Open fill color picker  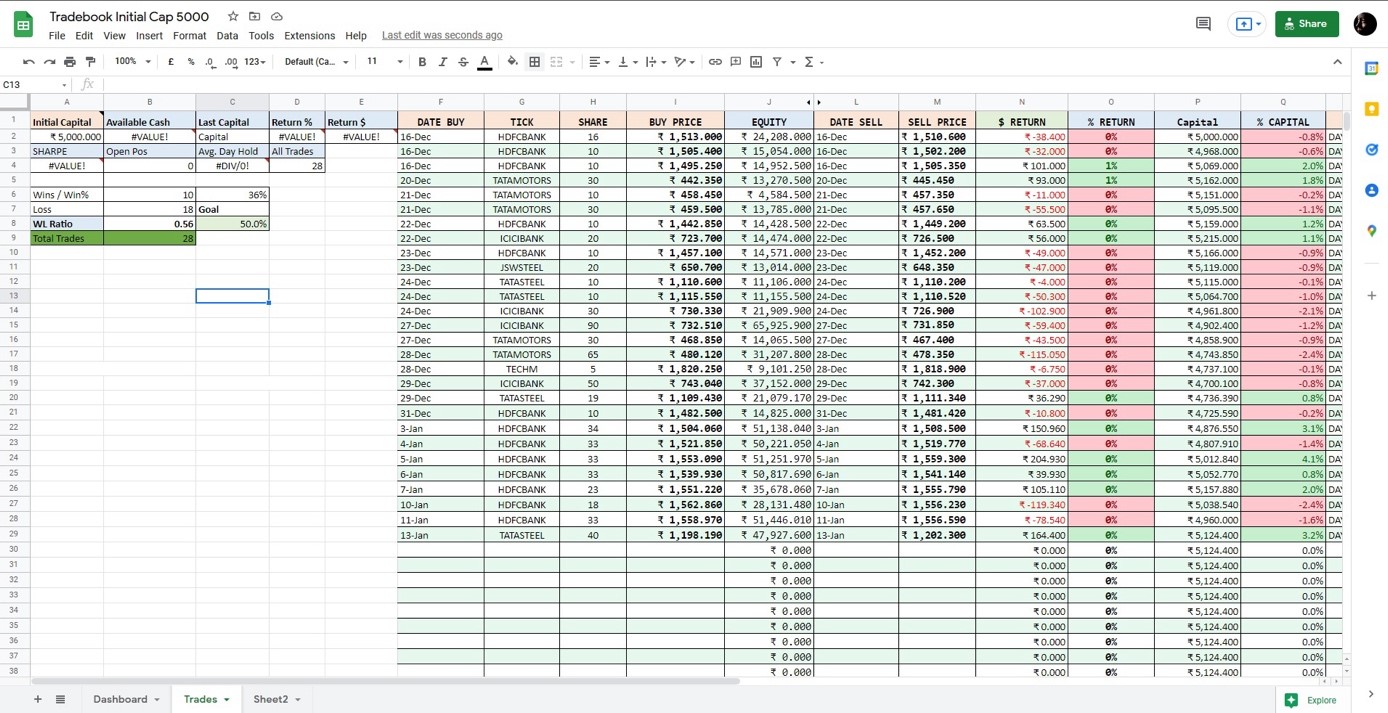[512, 62]
